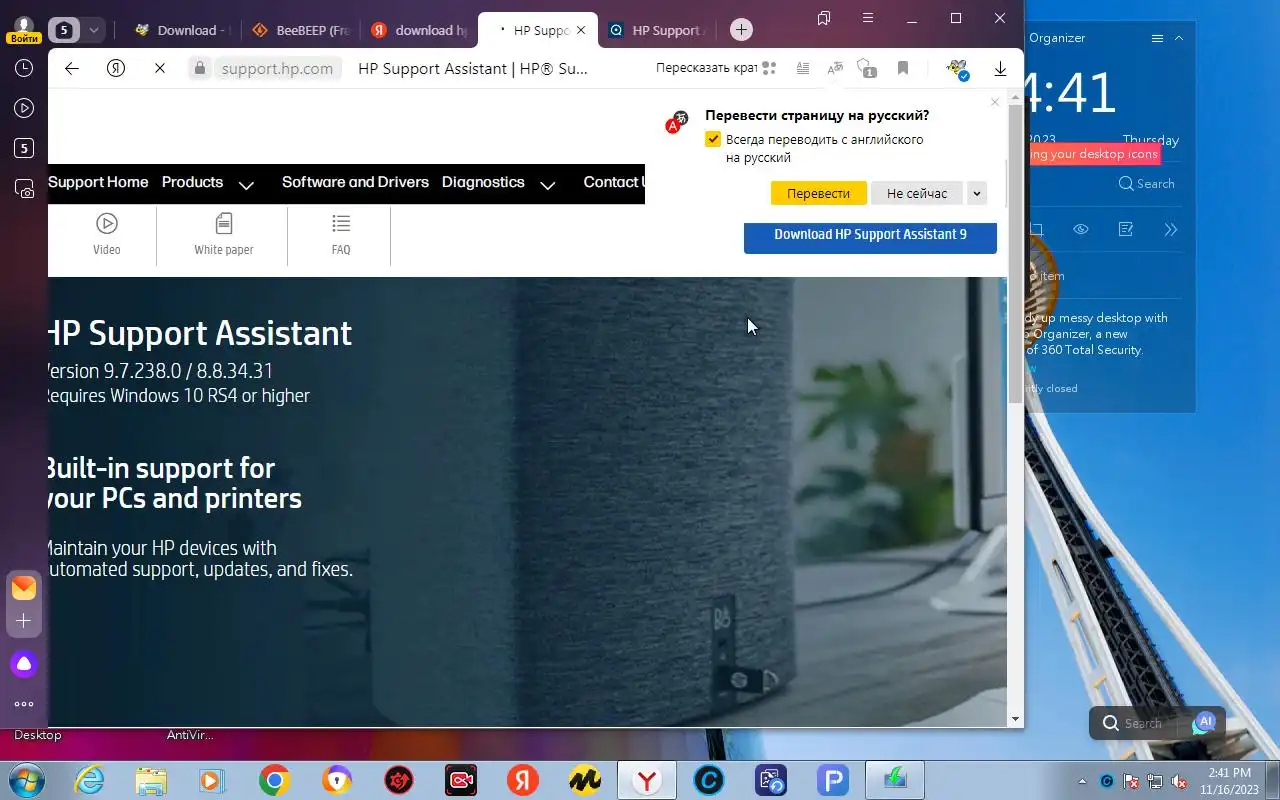Screen dimensions: 1280x800
Task: Open the Organizer widget hamburger menu
Action: [1157, 38]
